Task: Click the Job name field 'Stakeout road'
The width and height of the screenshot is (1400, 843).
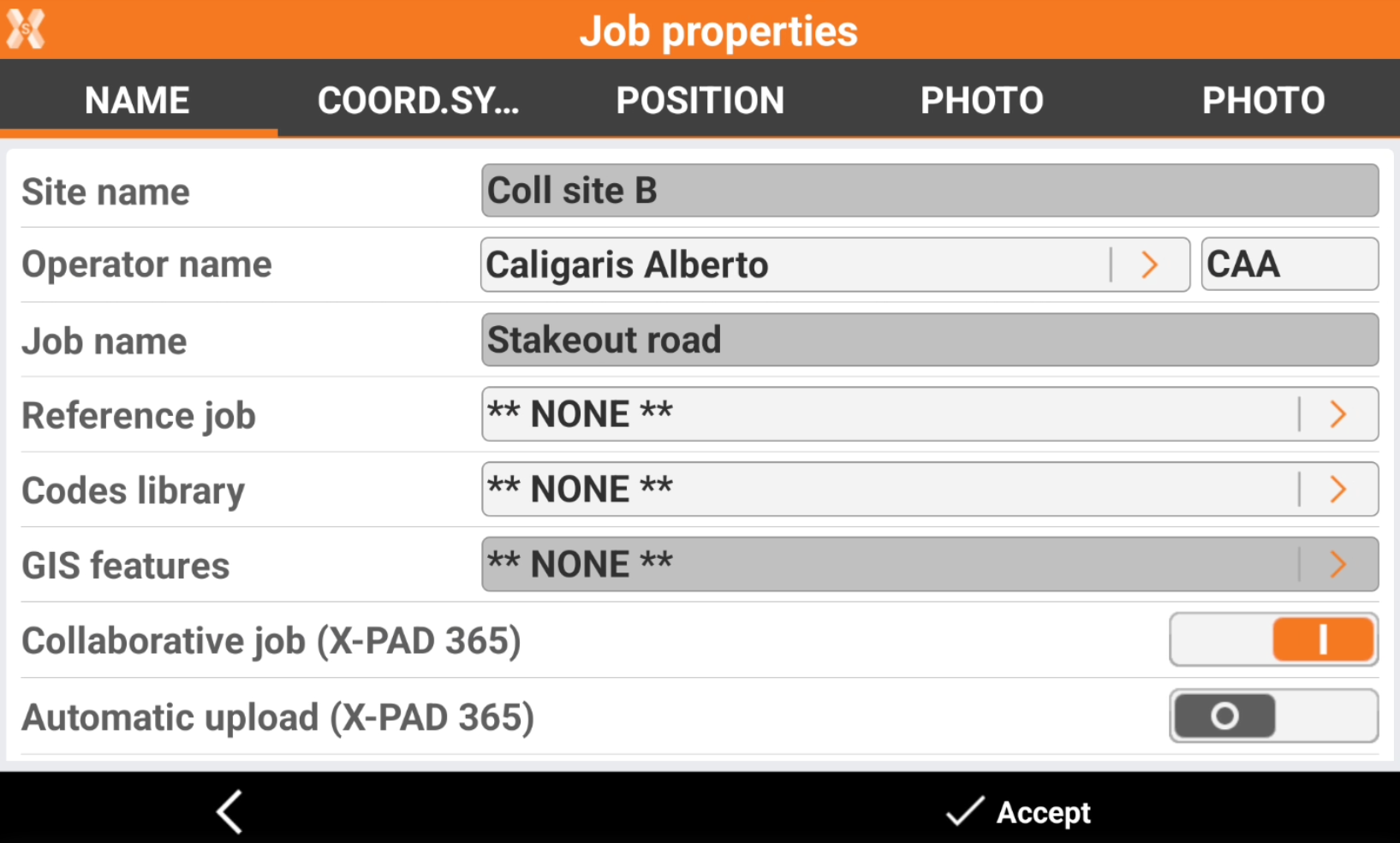Action: pyautogui.click(x=929, y=340)
